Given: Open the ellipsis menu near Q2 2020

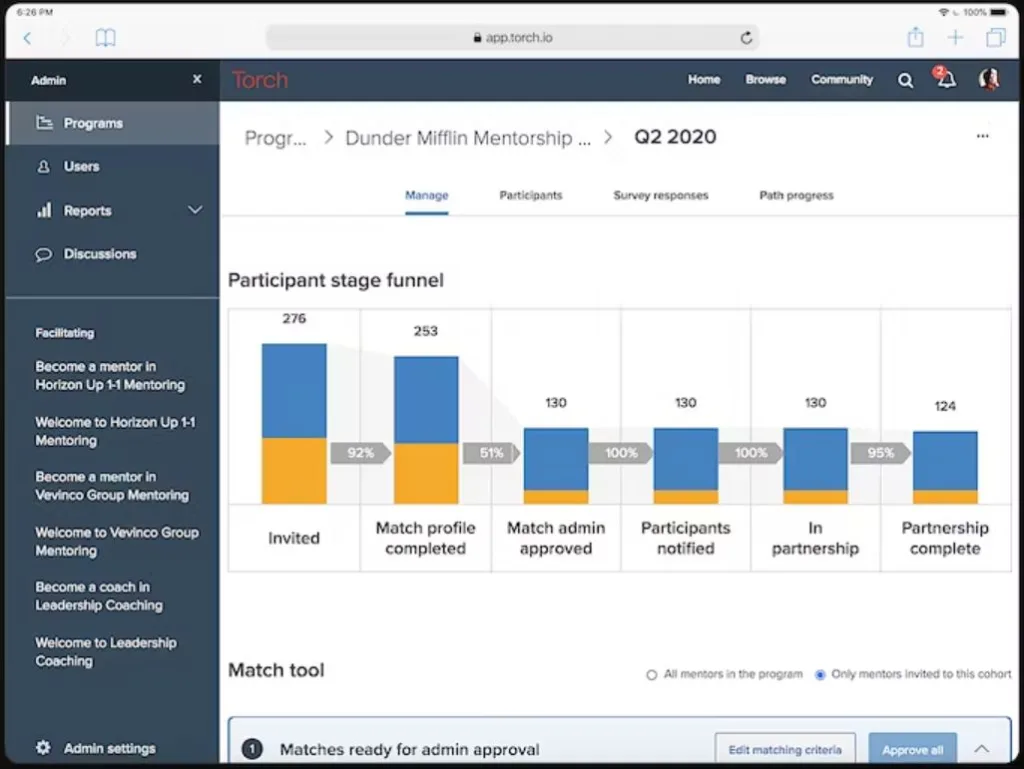Looking at the screenshot, I should click(983, 135).
